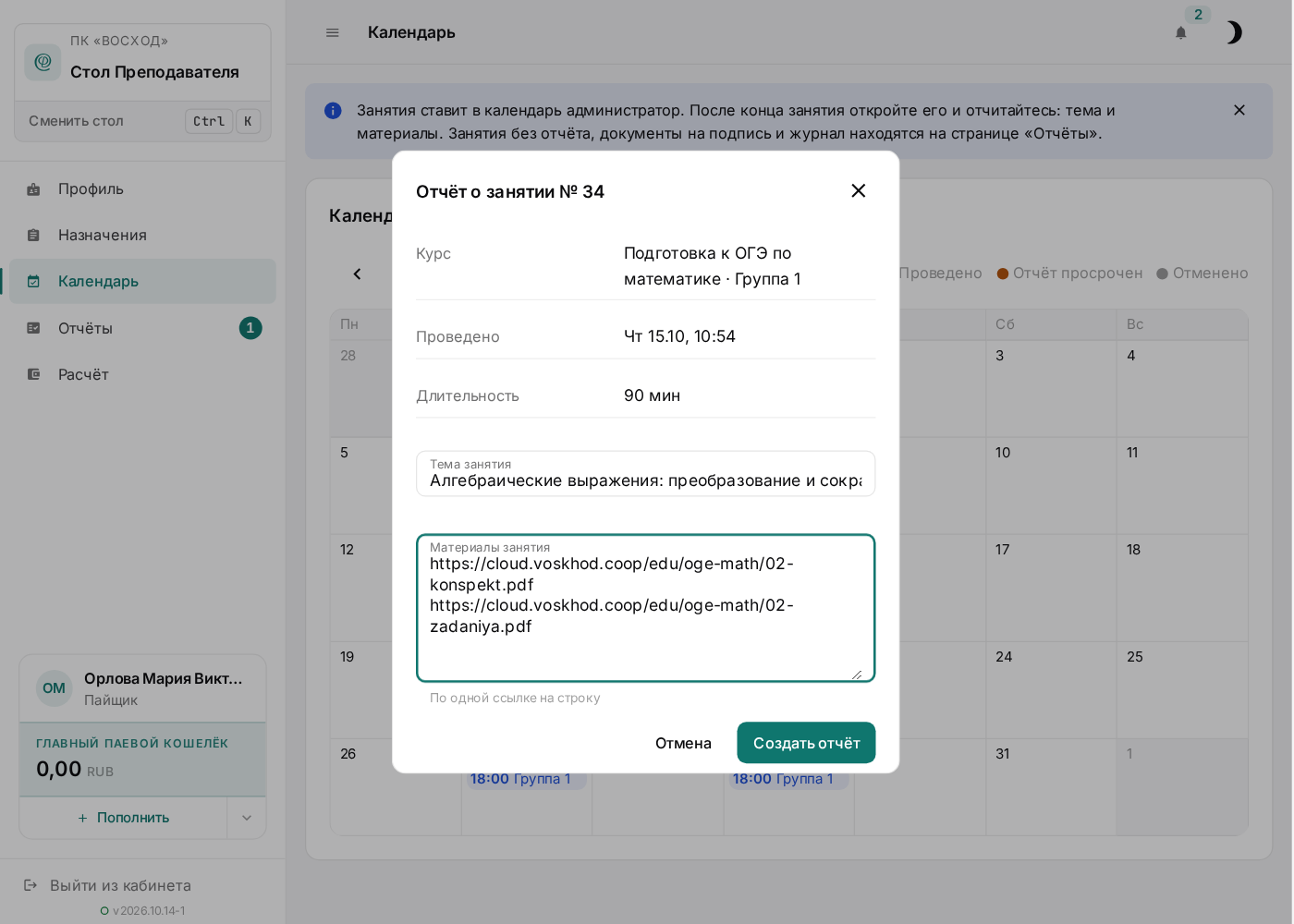Click the Календарь sidebar icon
Screen dimensions: 1294x924
point(33,281)
